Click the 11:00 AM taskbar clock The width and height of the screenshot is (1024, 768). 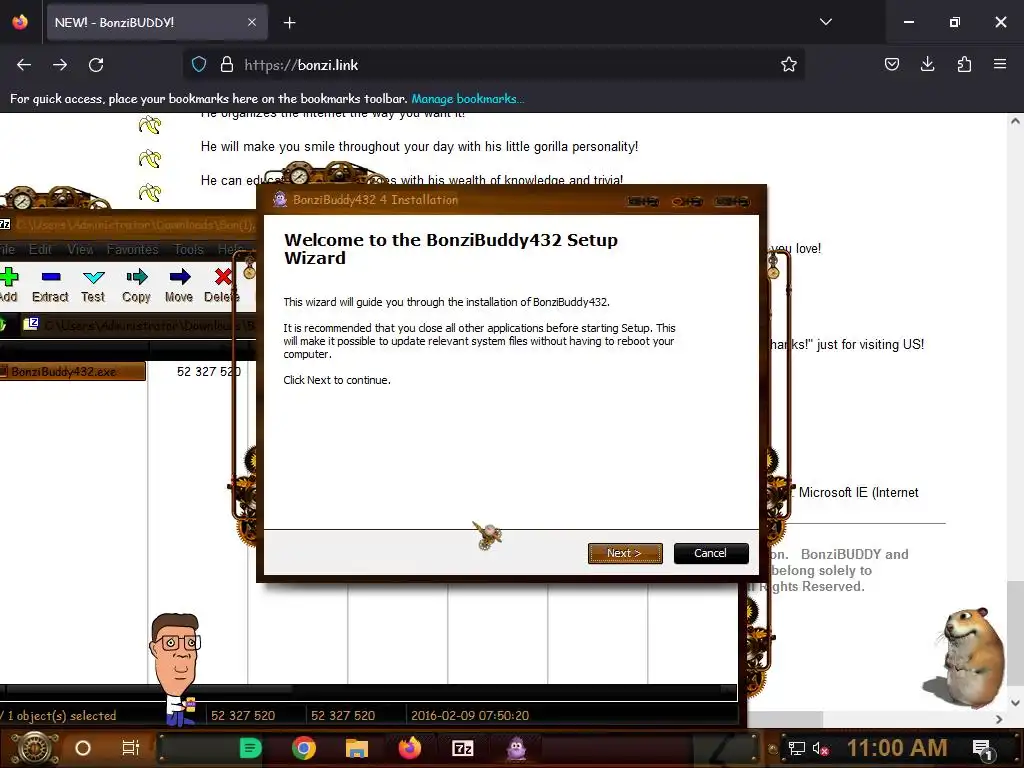[897, 748]
